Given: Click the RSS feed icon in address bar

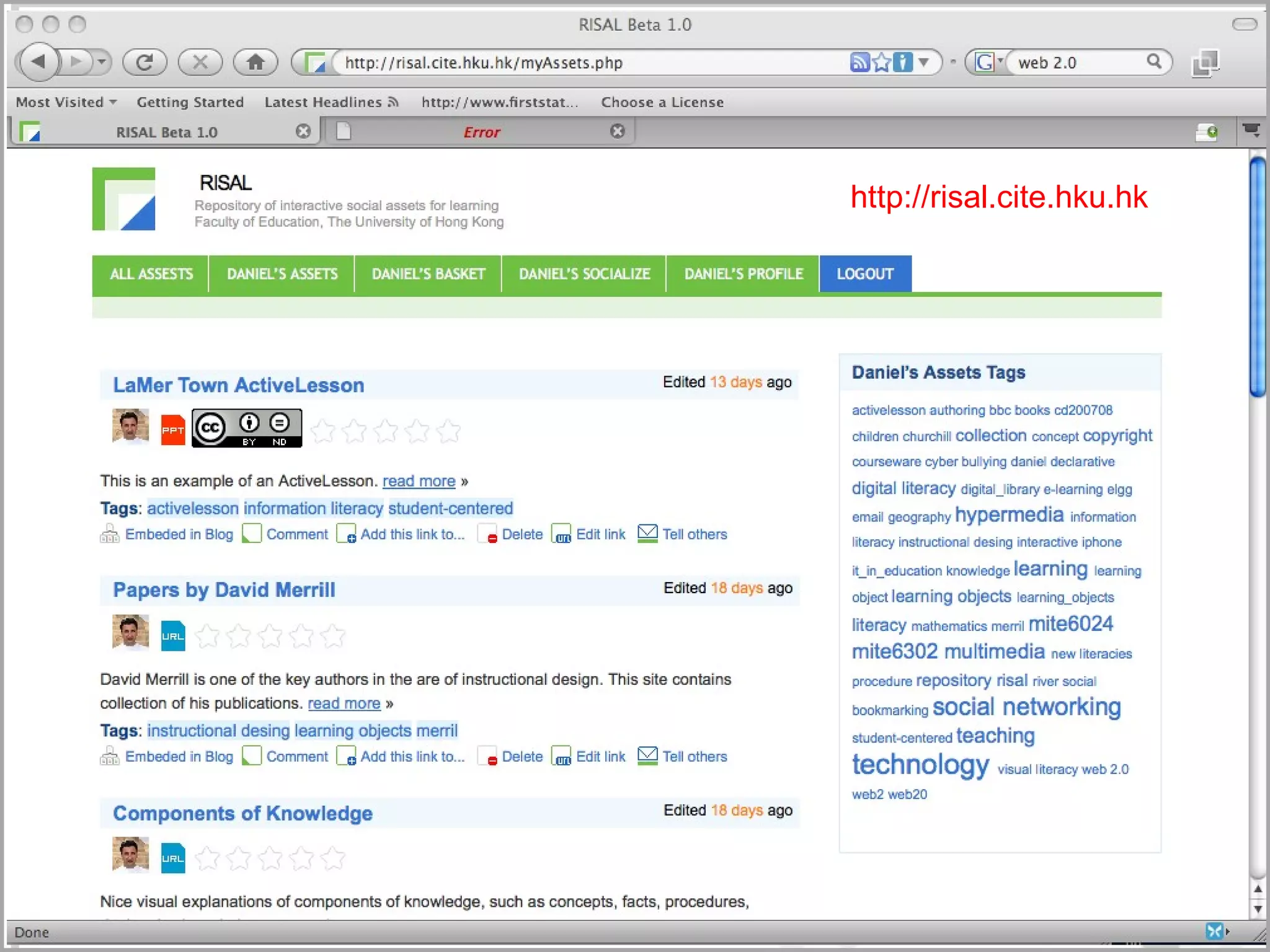Looking at the screenshot, I should [859, 62].
